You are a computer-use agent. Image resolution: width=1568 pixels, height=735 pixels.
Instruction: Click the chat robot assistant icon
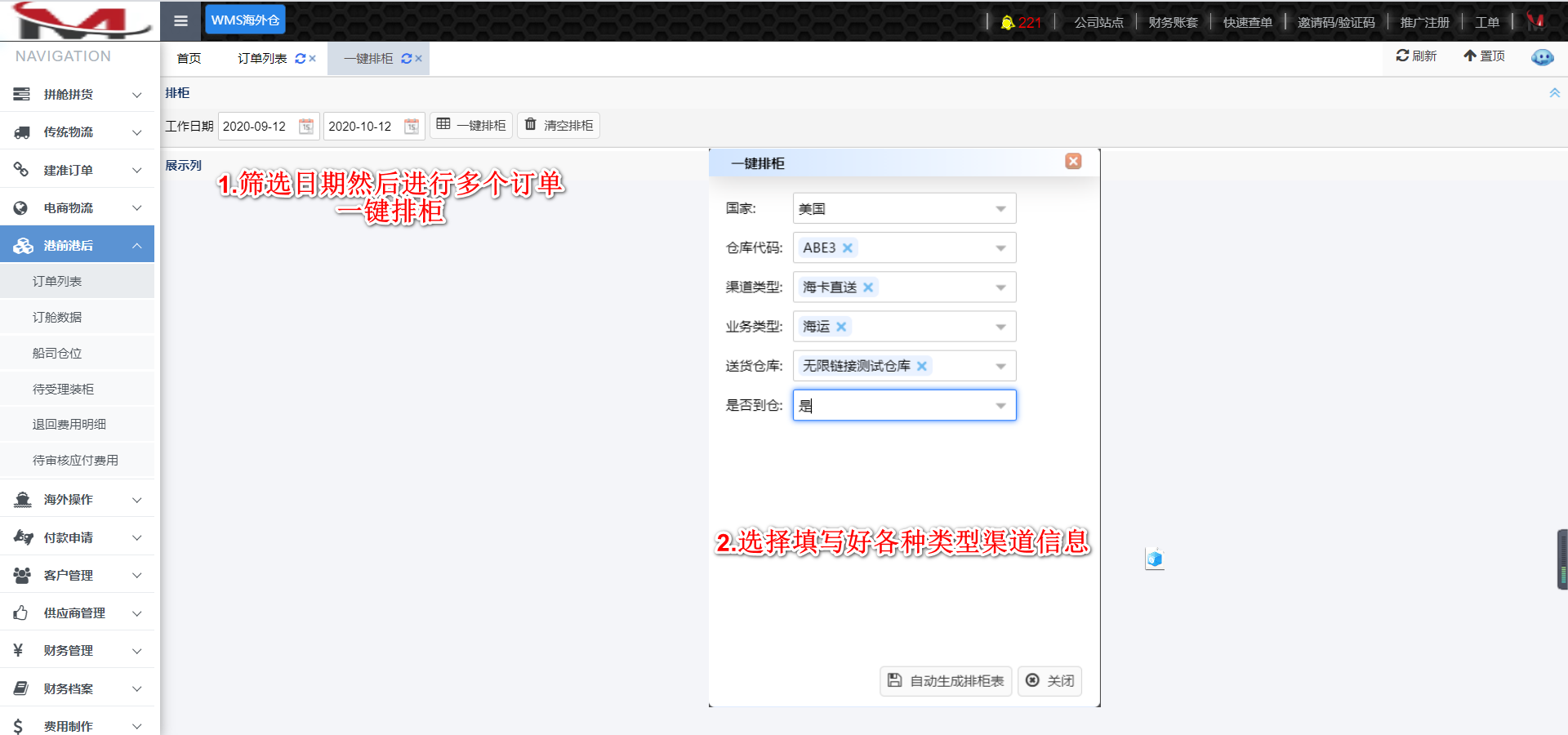point(1542,57)
